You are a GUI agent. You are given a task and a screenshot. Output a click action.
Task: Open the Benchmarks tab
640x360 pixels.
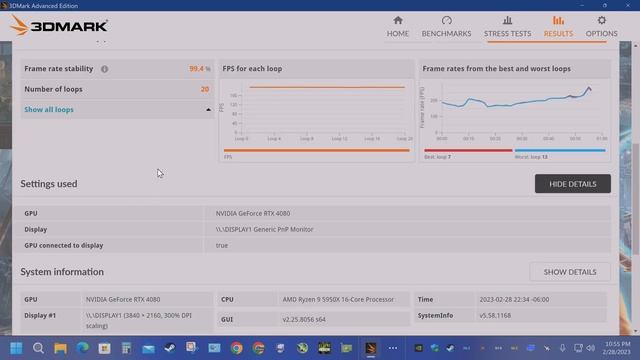coord(446,27)
